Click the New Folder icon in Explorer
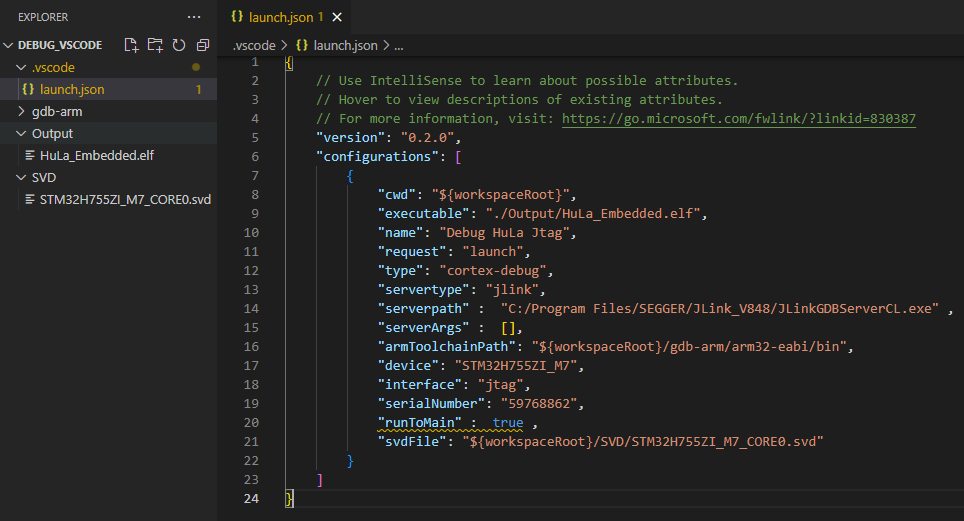Image resolution: width=964 pixels, height=521 pixels. click(155, 45)
